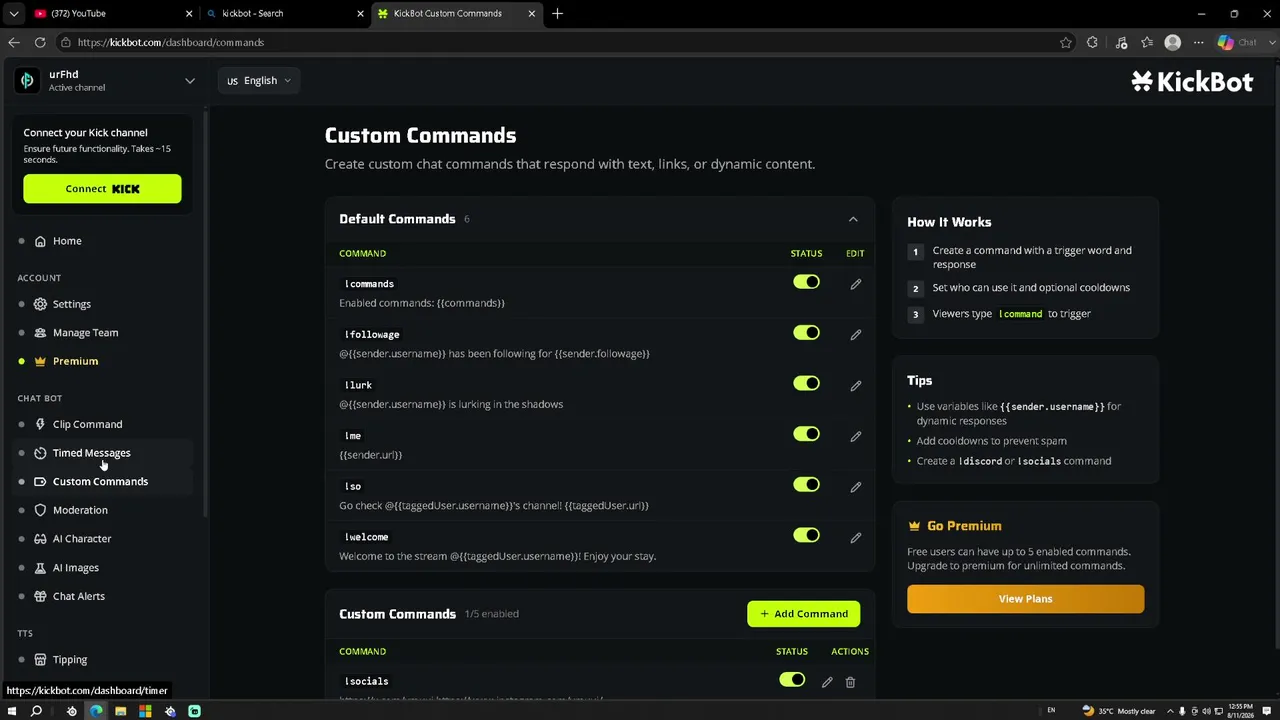Click the pencil icon for !me command
This screenshot has height=720, width=1280.
tap(855, 436)
